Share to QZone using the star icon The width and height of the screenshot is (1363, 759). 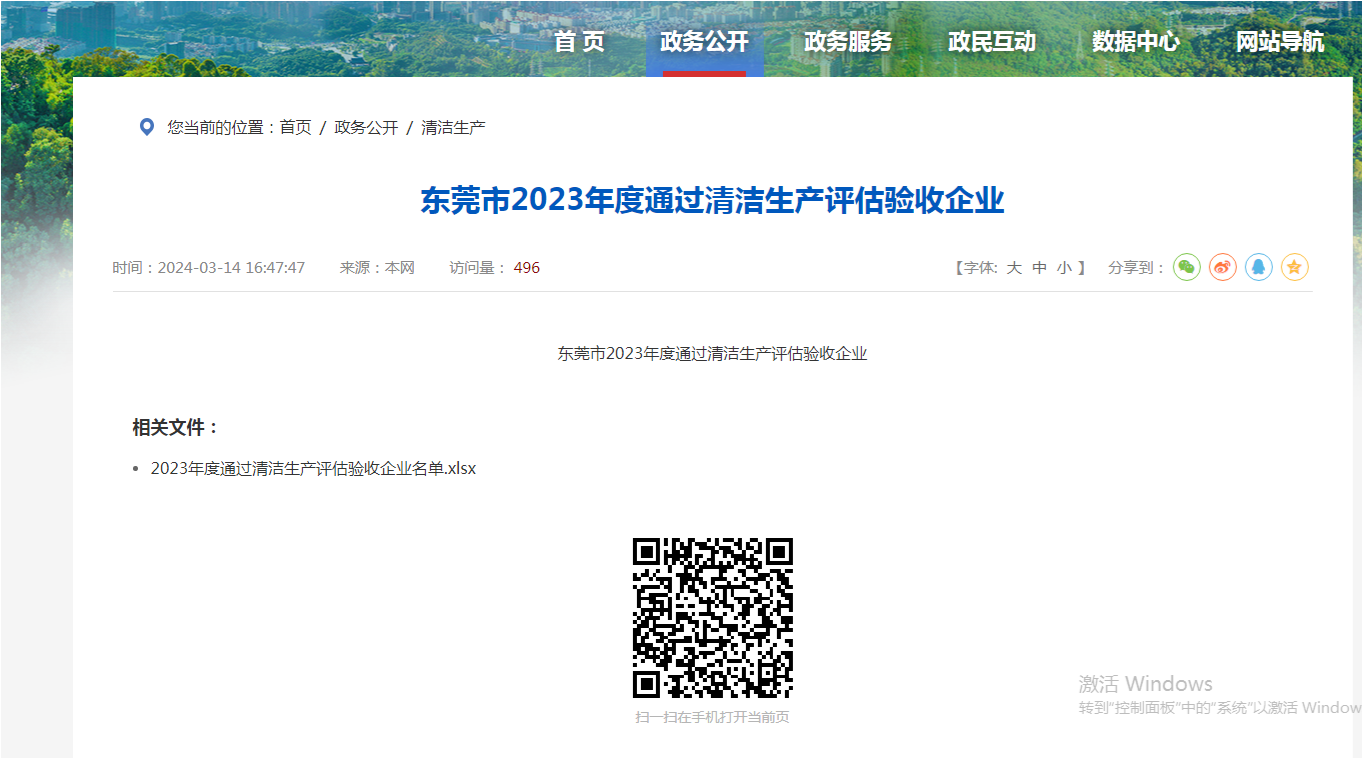(x=1295, y=267)
